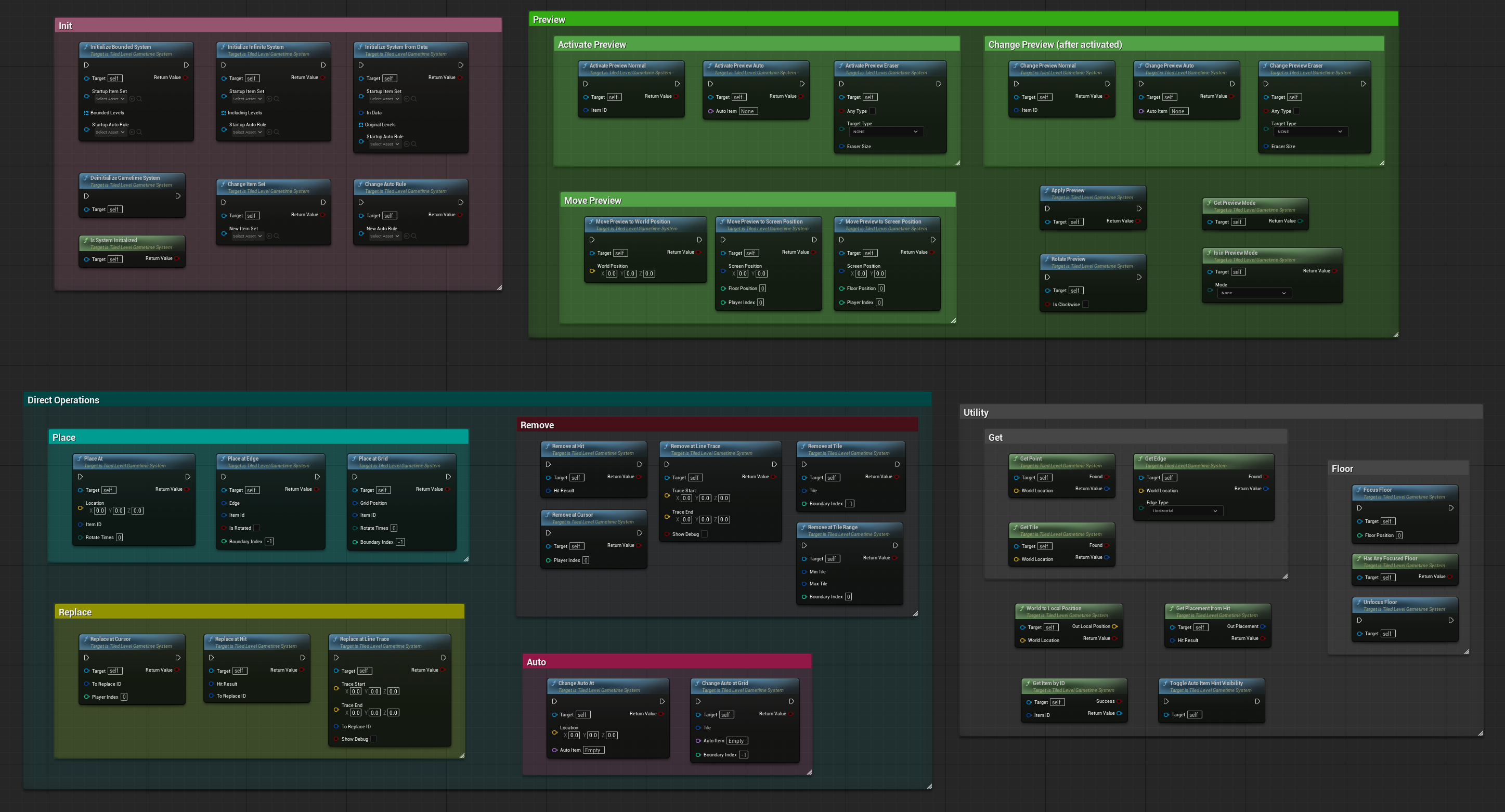The height and width of the screenshot is (812, 1505).
Task: Click Use Selected arrow icon for New Item Set
Action: pyautogui.click(x=269, y=236)
